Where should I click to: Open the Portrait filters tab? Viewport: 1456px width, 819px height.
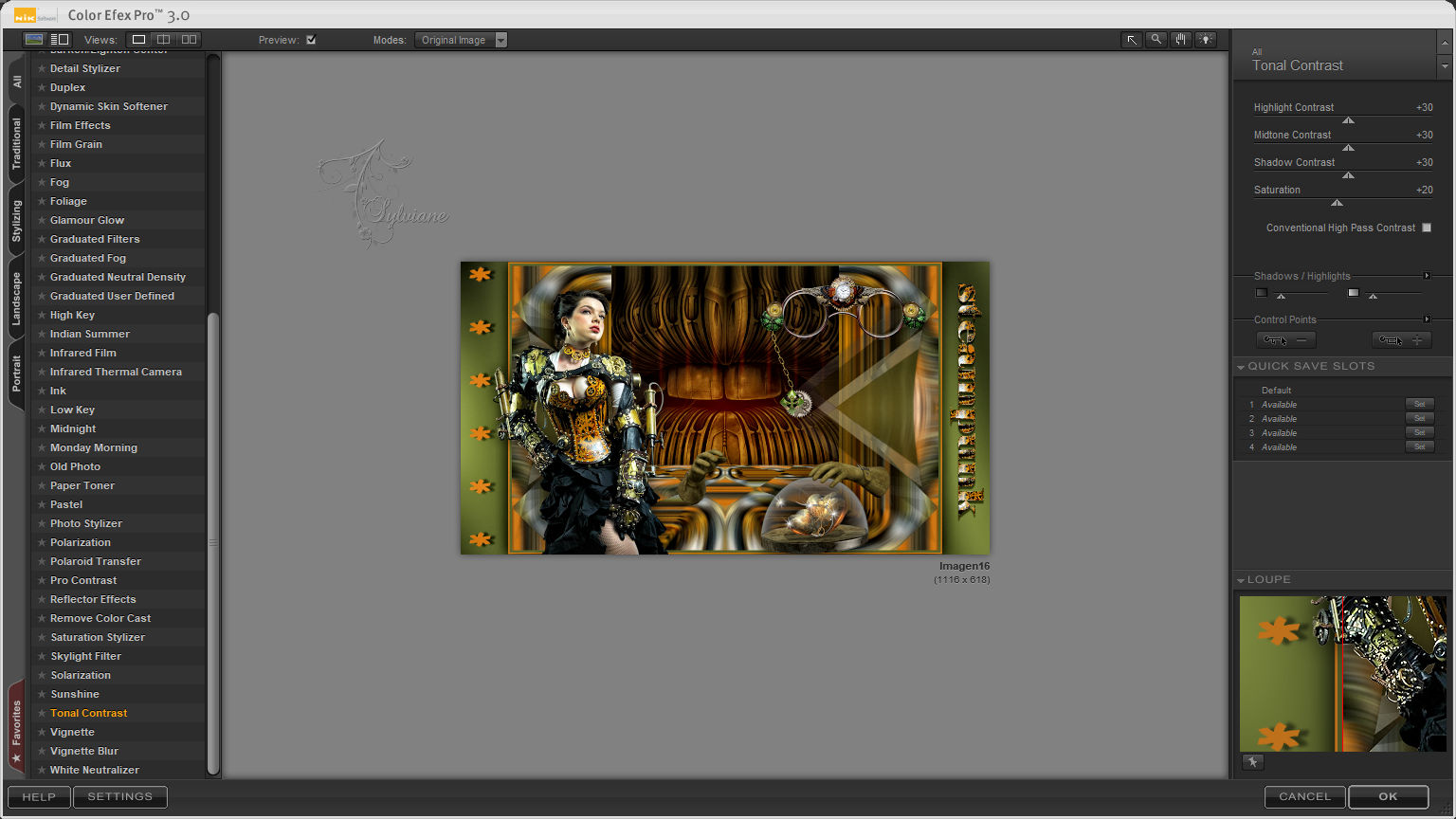[x=16, y=373]
